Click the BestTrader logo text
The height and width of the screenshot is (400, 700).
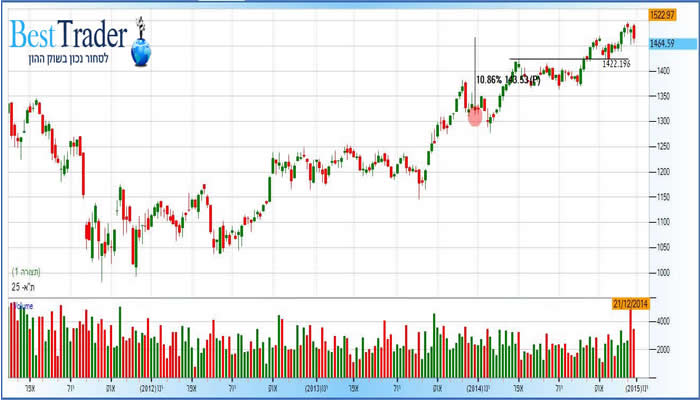(68, 38)
